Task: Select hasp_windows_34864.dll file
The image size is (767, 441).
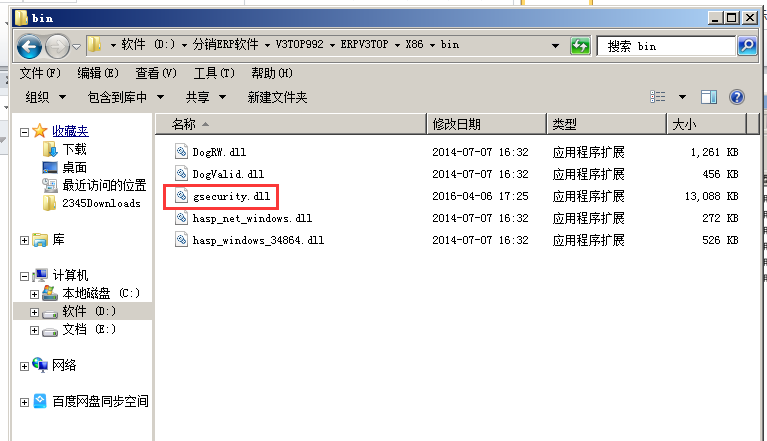Action: 257,240
